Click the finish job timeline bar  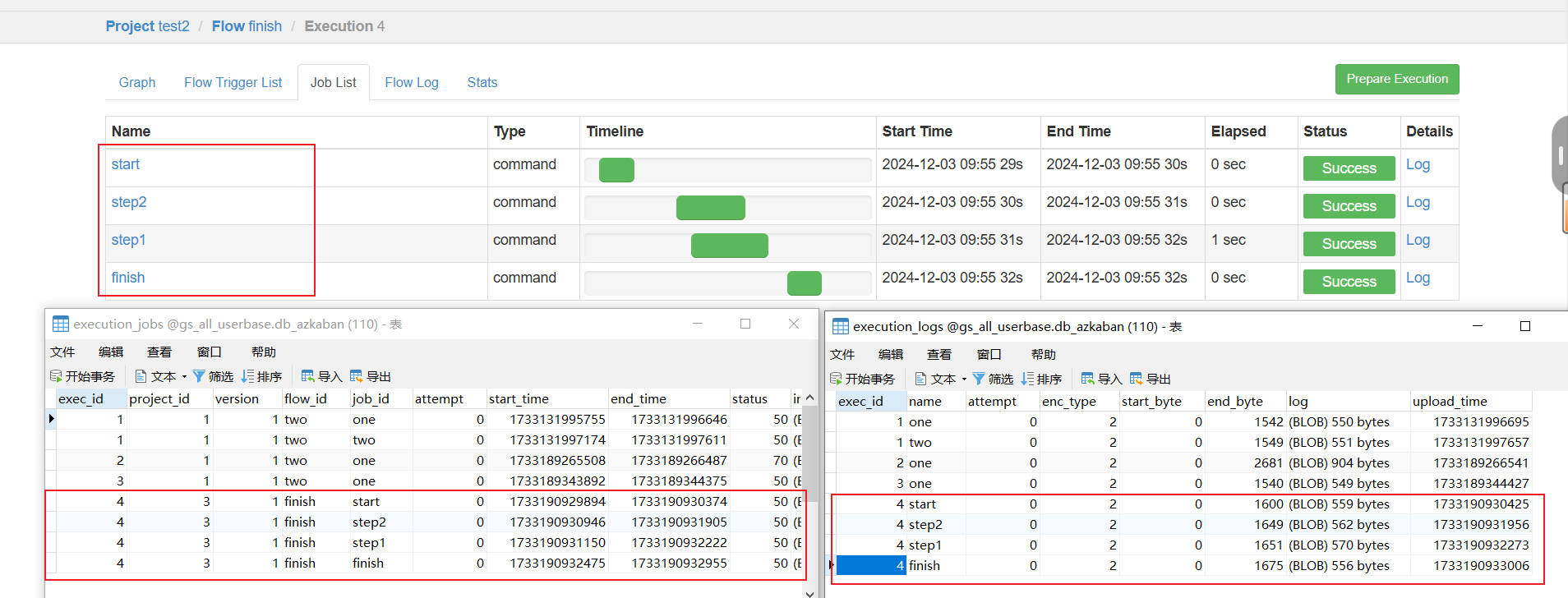pyautogui.click(x=805, y=283)
